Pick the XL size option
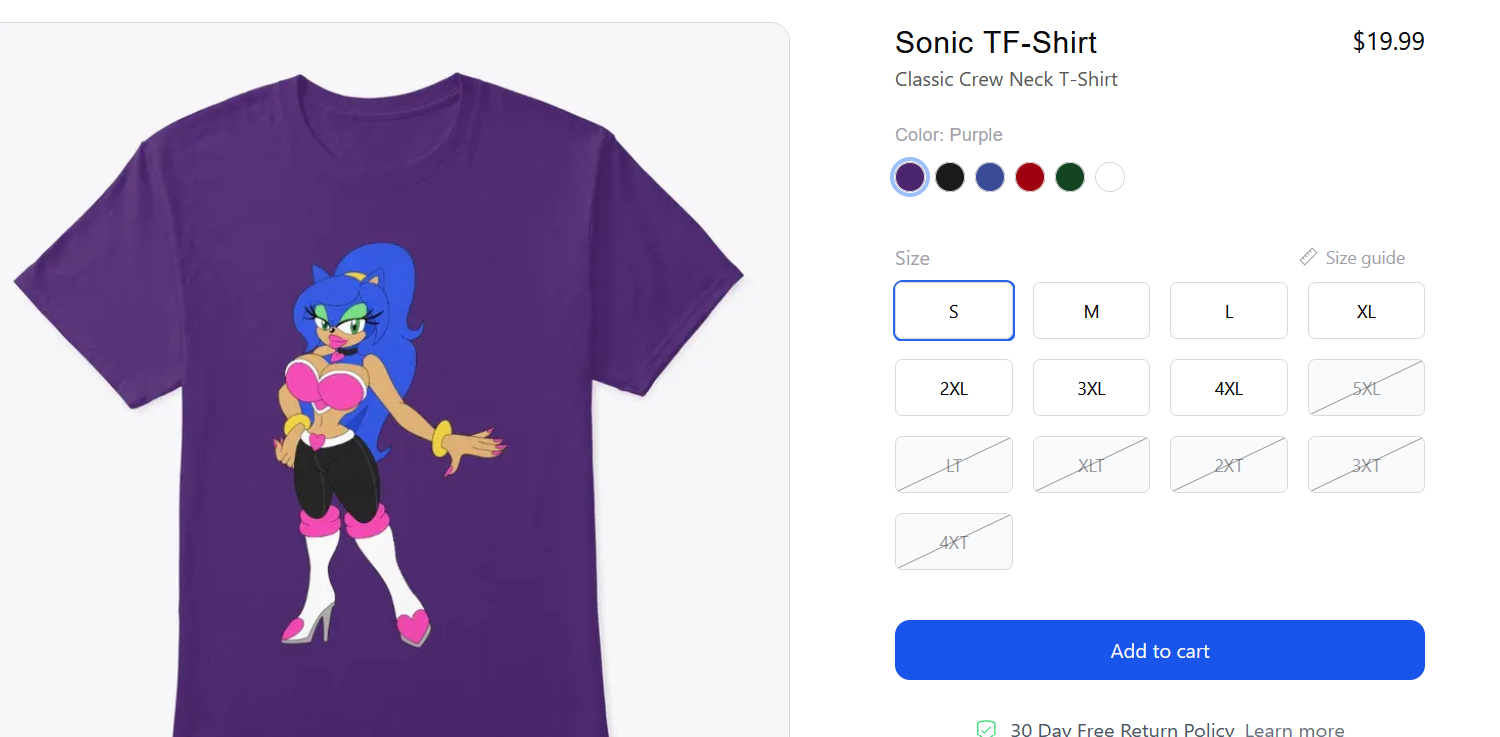Viewport: 1500px width, 737px height. [1366, 311]
